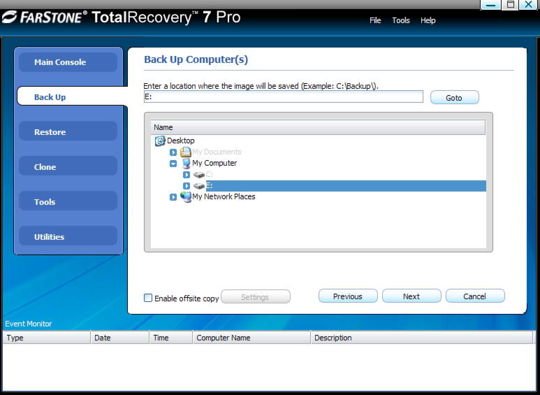Click the My Documents folder icon

(x=186, y=152)
